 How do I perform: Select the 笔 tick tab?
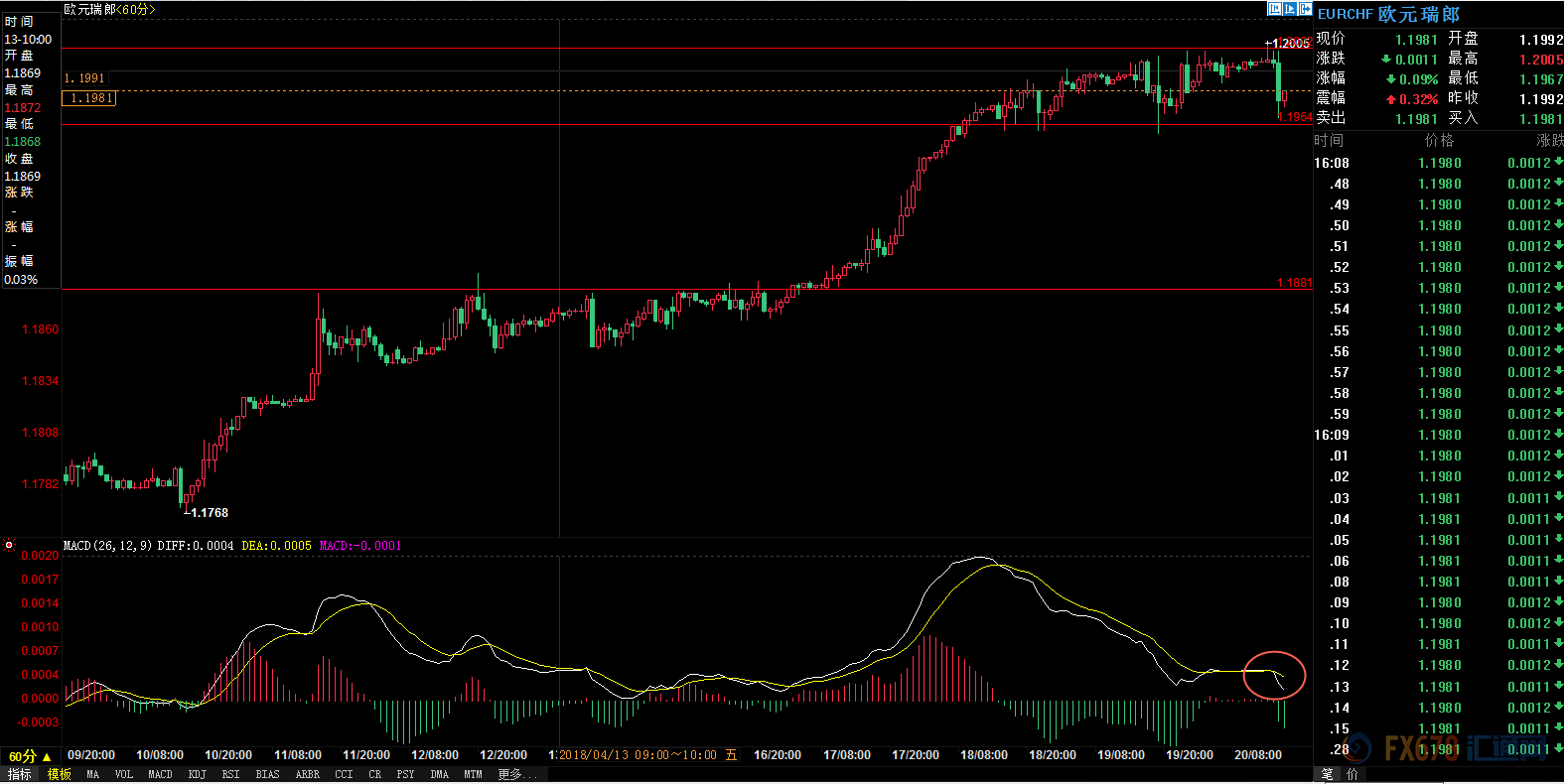pyautogui.click(x=1328, y=774)
